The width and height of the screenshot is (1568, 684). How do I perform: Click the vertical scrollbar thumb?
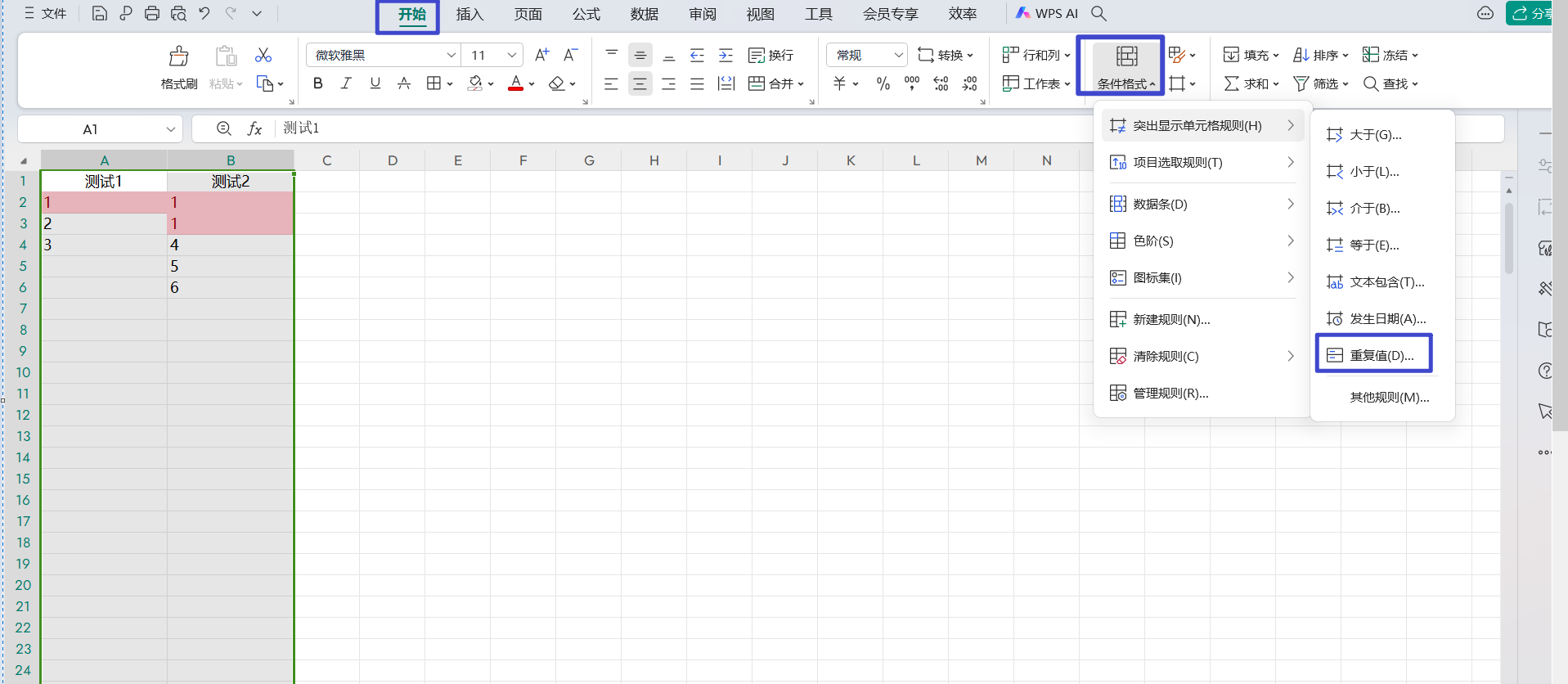point(1508,238)
